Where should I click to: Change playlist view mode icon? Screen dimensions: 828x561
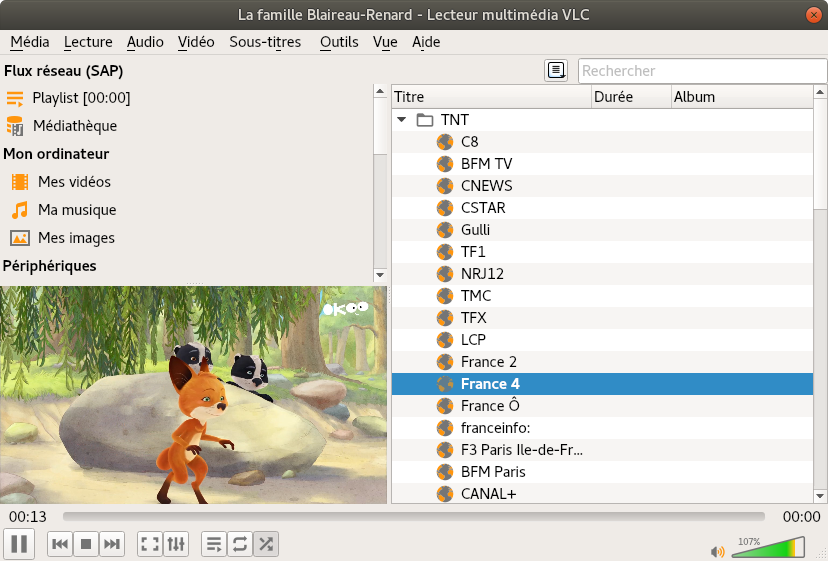point(556,70)
